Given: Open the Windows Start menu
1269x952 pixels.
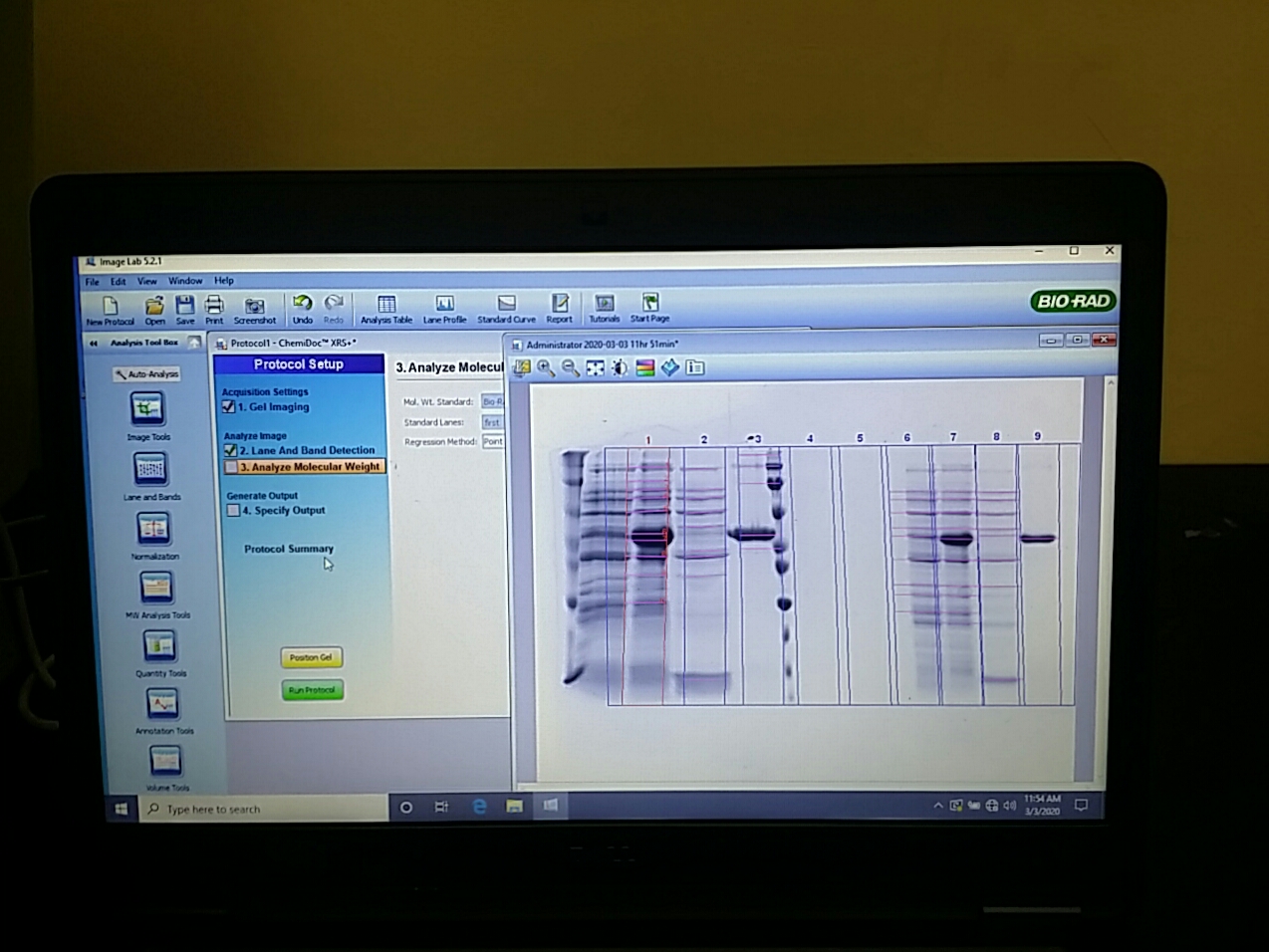Looking at the screenshot, I should click(x=122, y=809).
